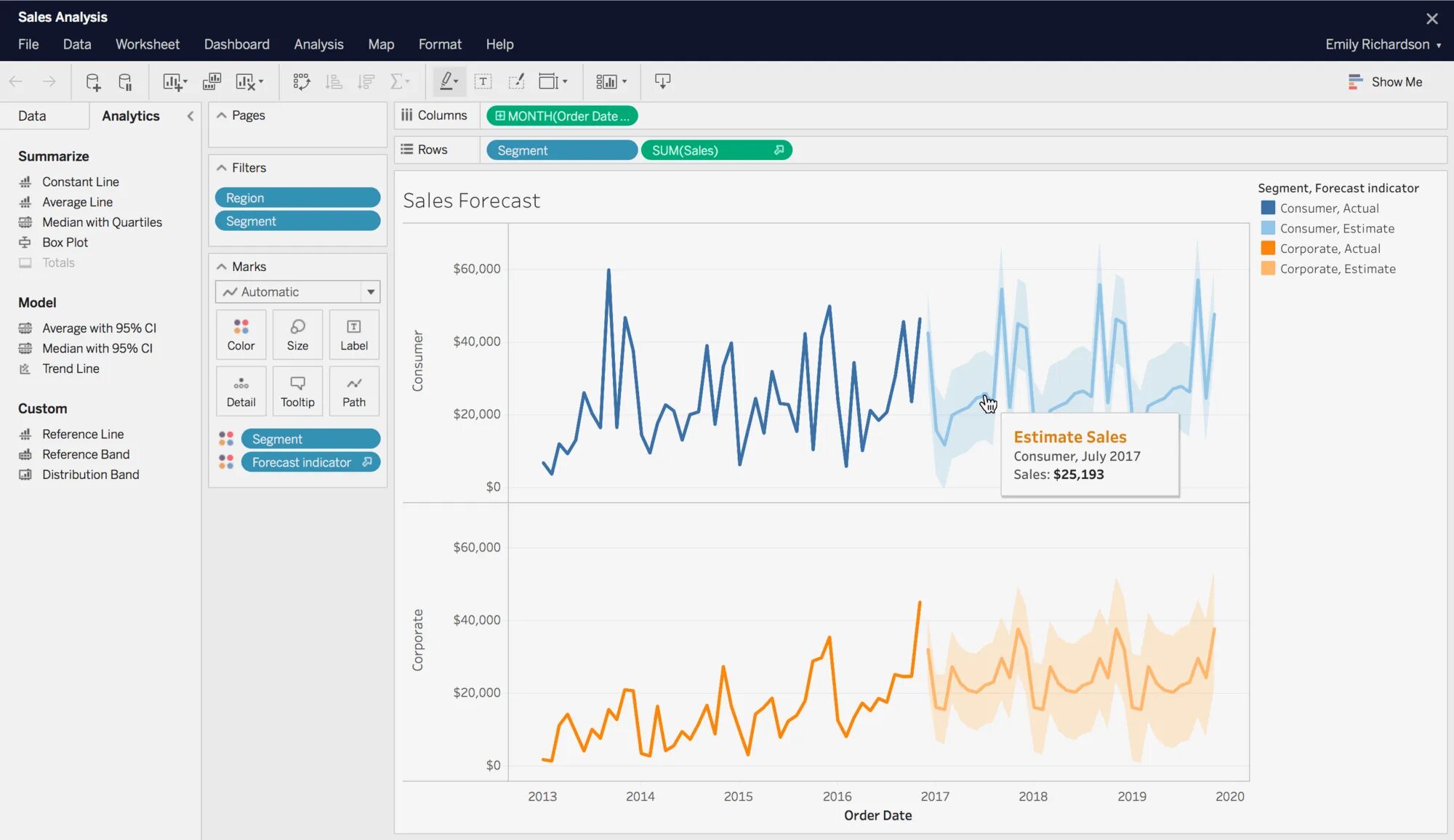Click the Duplicate worksheet toolbar icon
The image size is (1454, 840).
[212, 81]
